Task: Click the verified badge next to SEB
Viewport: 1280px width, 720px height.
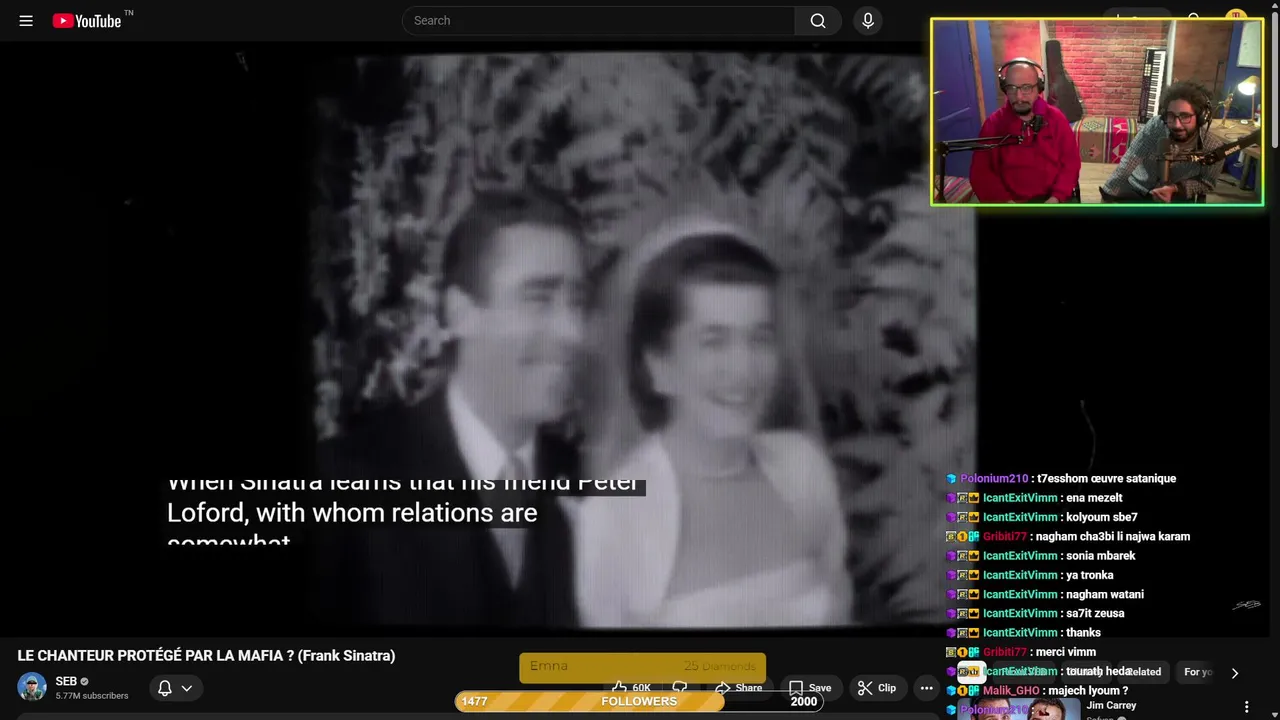Action: [x=84, y=682]
